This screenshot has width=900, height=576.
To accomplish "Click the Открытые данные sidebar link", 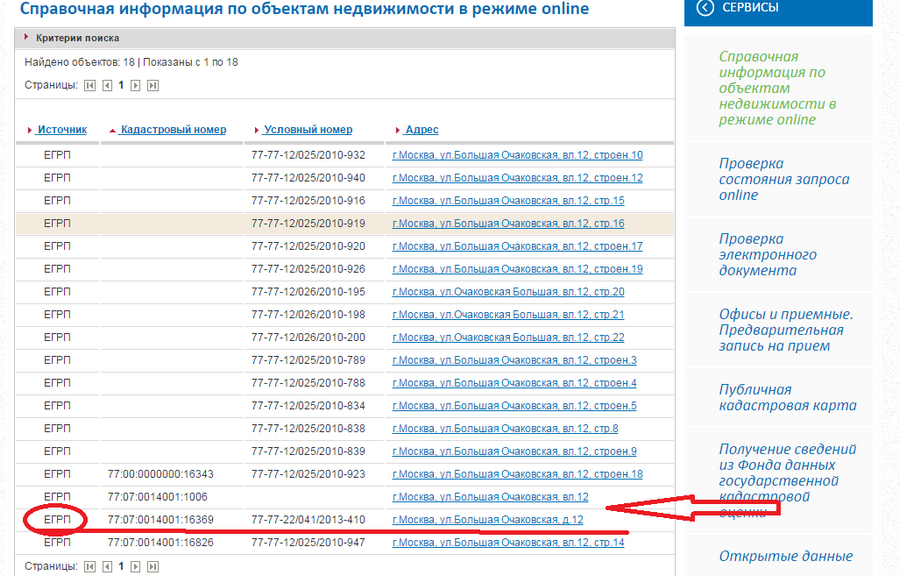I will [x=785, y=556].
